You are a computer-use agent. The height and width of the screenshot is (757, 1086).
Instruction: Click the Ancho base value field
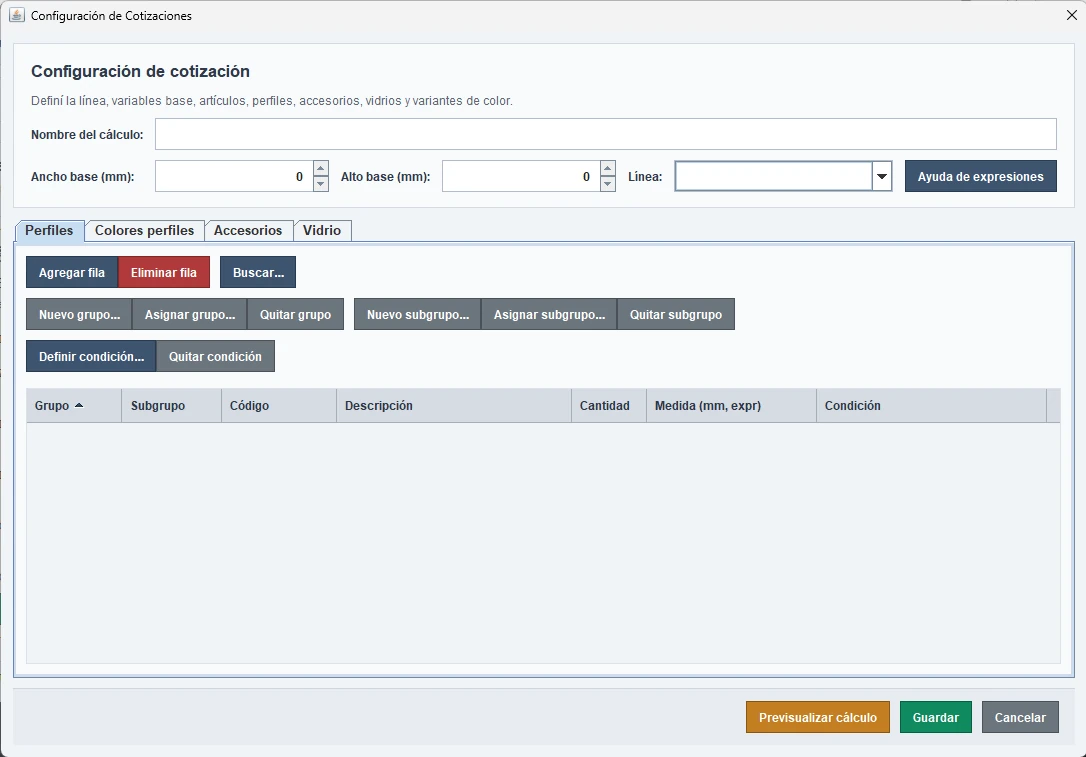coord(234,177)
